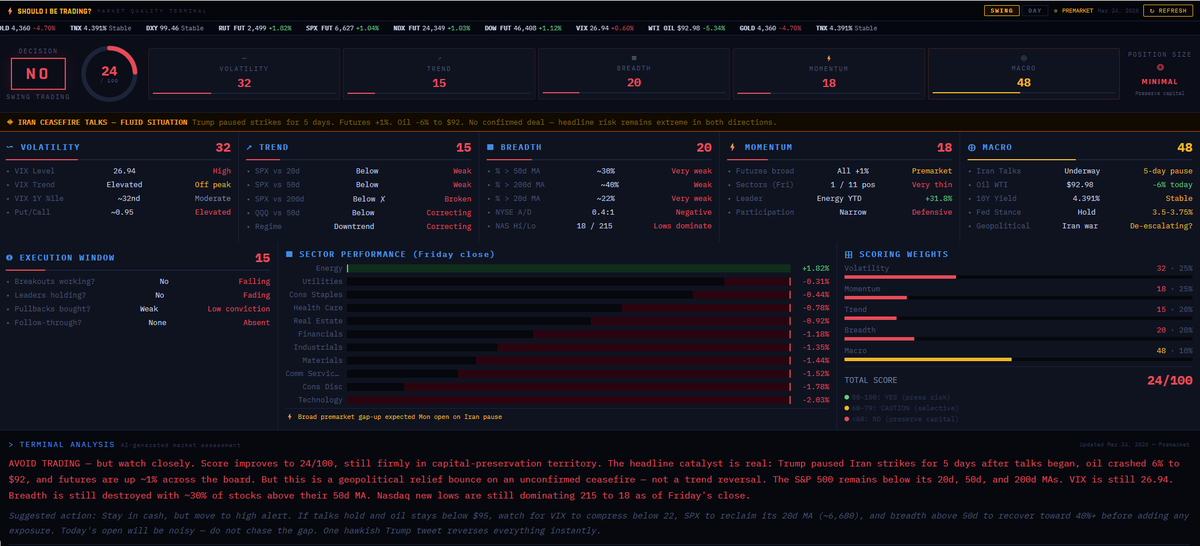
Task: Click the NAS Hi/Lo 18 / 215 row
Action: [600, 227]
